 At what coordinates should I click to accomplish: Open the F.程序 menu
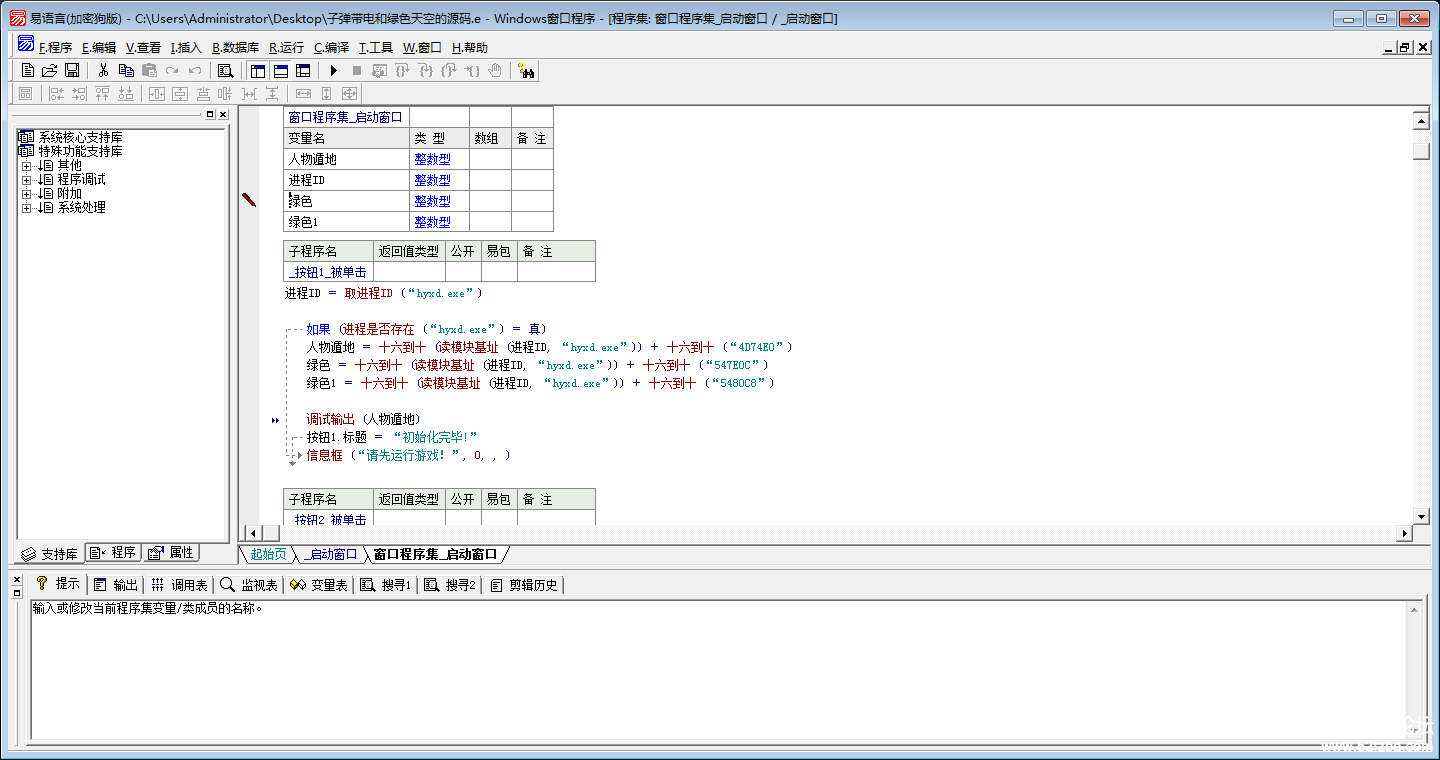coord(55,47)
